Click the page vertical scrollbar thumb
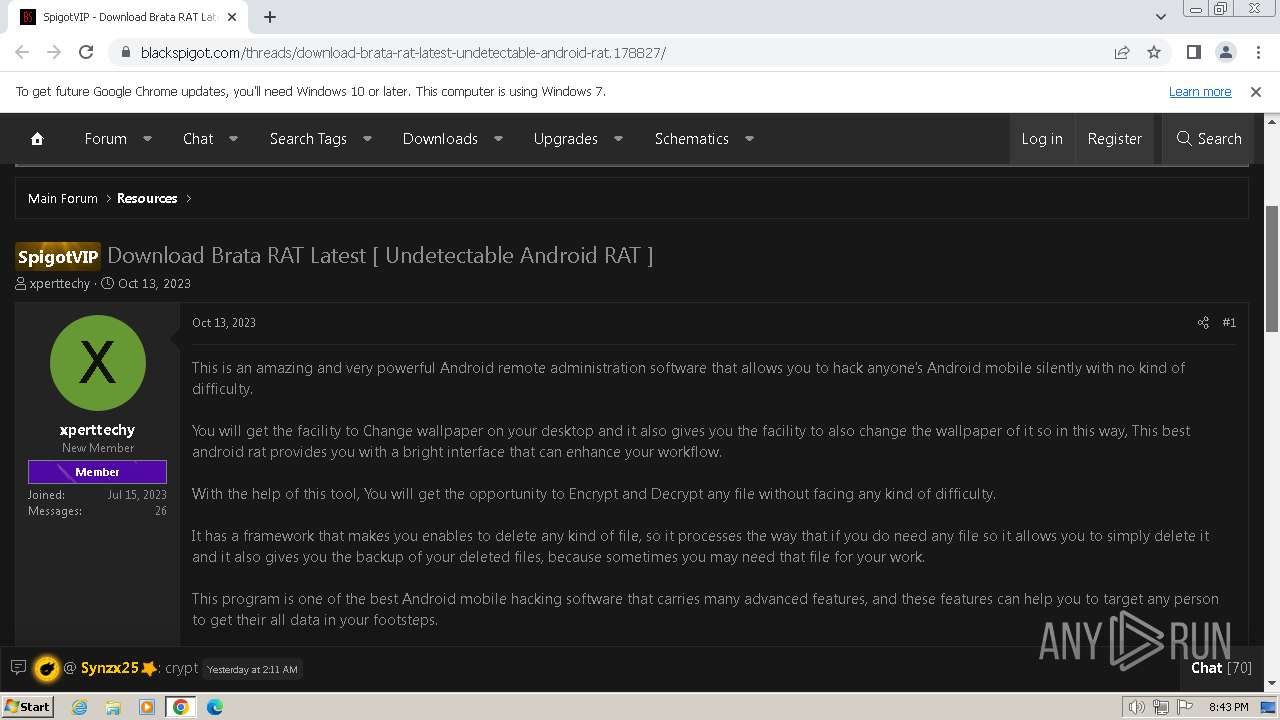 point(1272,268)
